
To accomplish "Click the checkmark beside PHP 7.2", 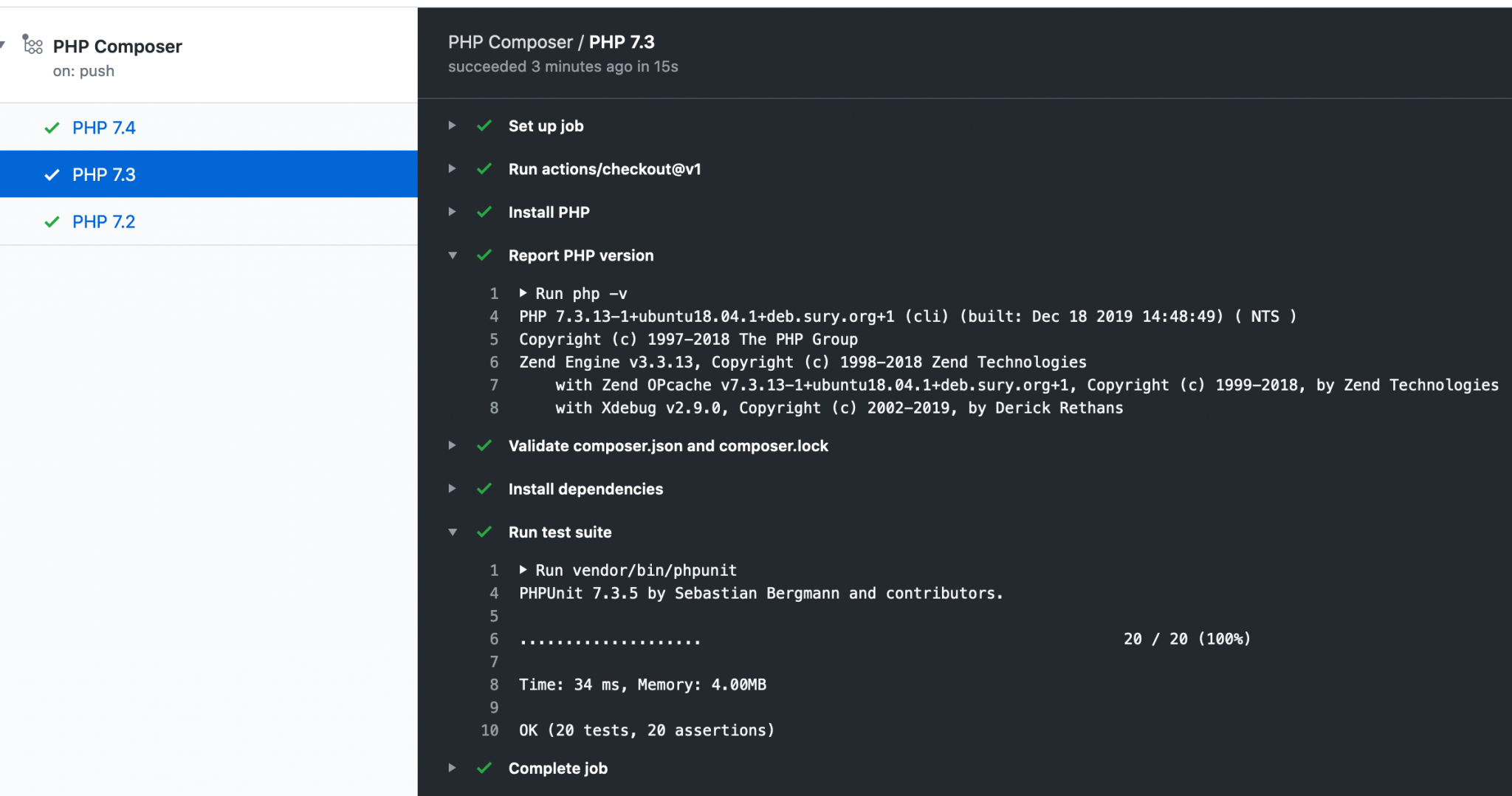I will click(52, 221).
